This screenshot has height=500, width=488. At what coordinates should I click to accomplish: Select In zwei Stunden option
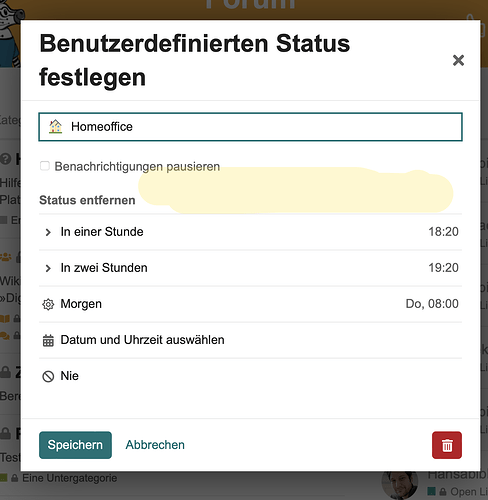pos(250,268)
